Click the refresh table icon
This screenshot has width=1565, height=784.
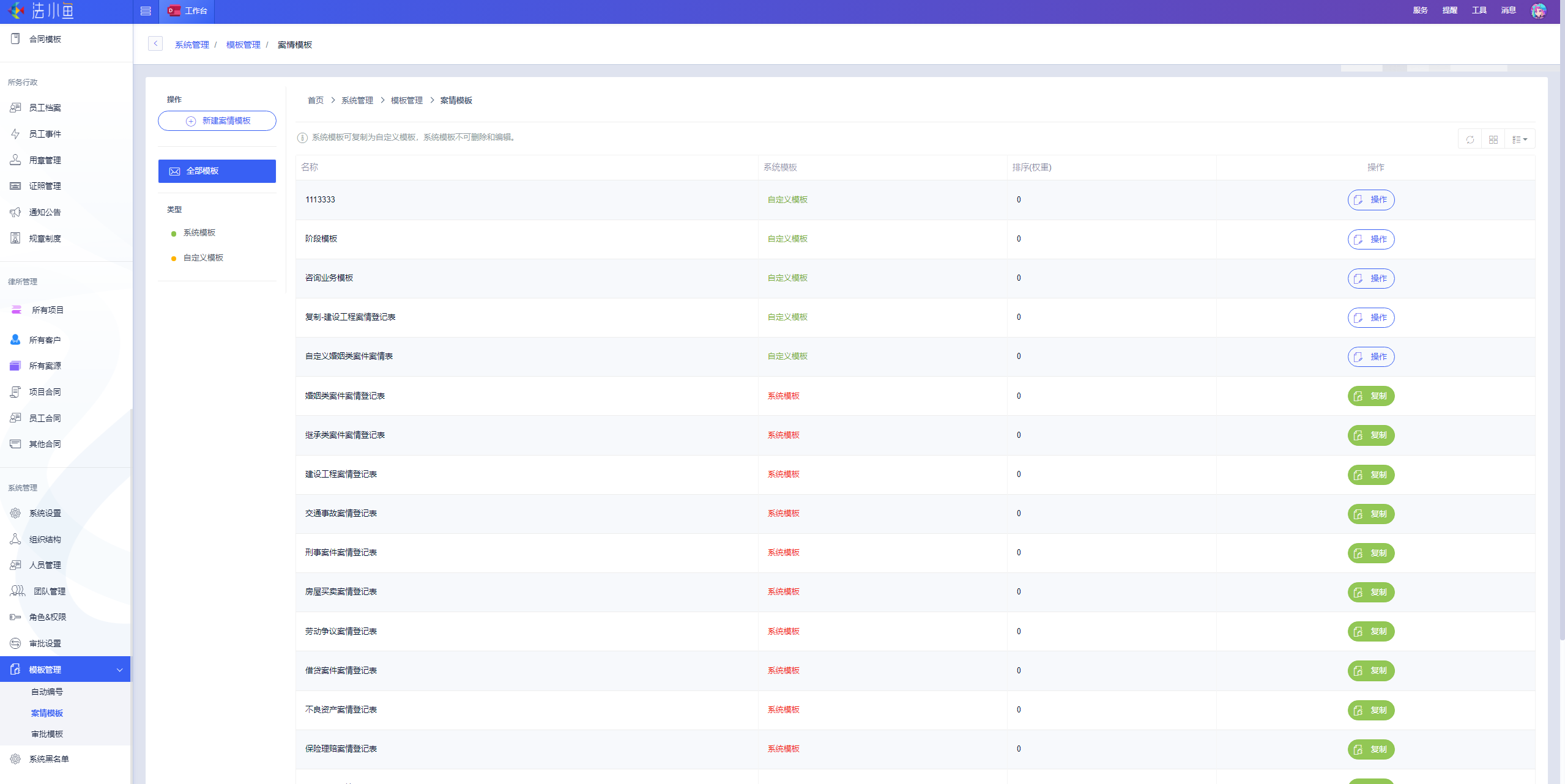pos(1470,139)
